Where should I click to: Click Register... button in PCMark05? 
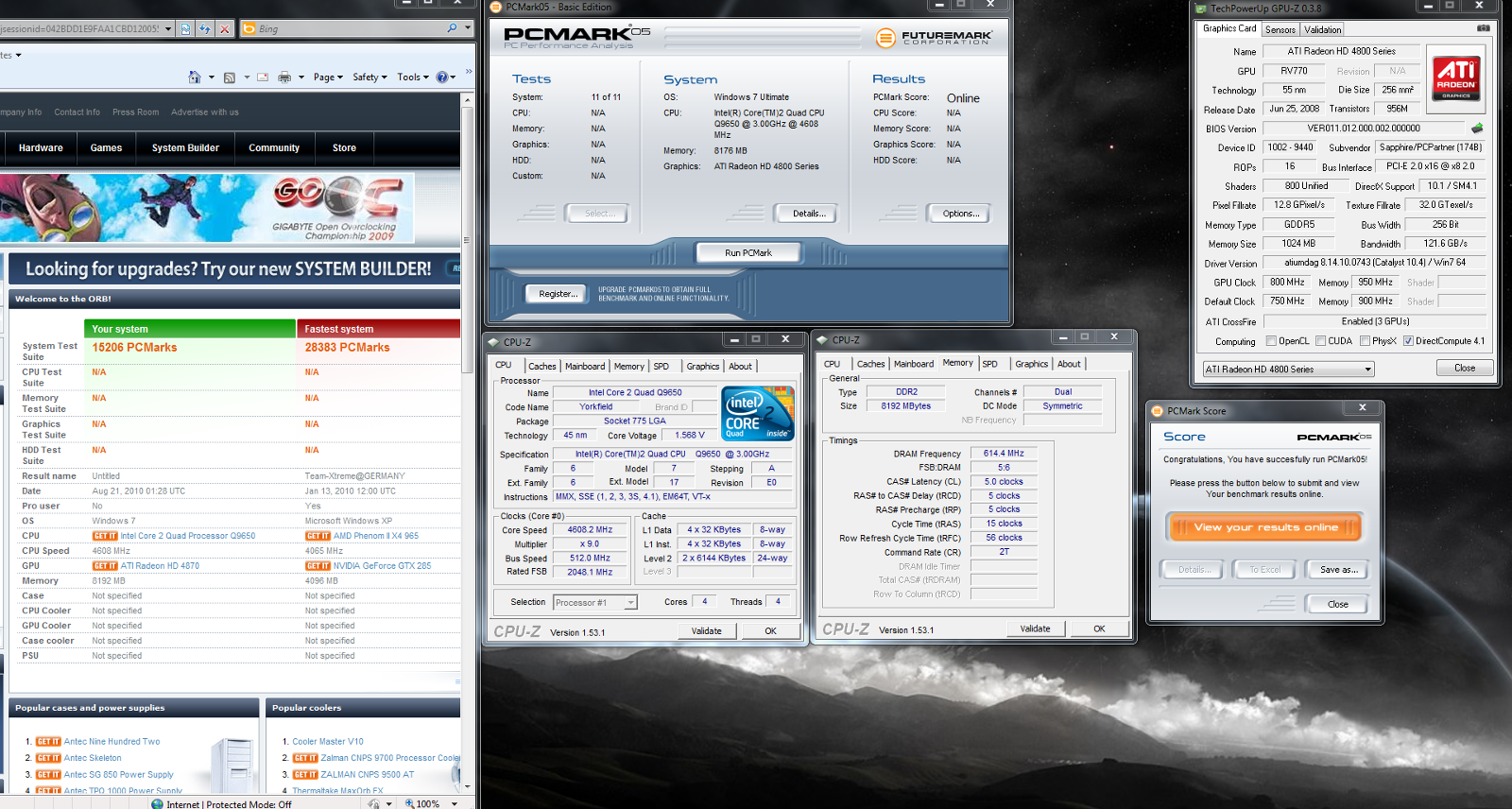tap(558, 294)
